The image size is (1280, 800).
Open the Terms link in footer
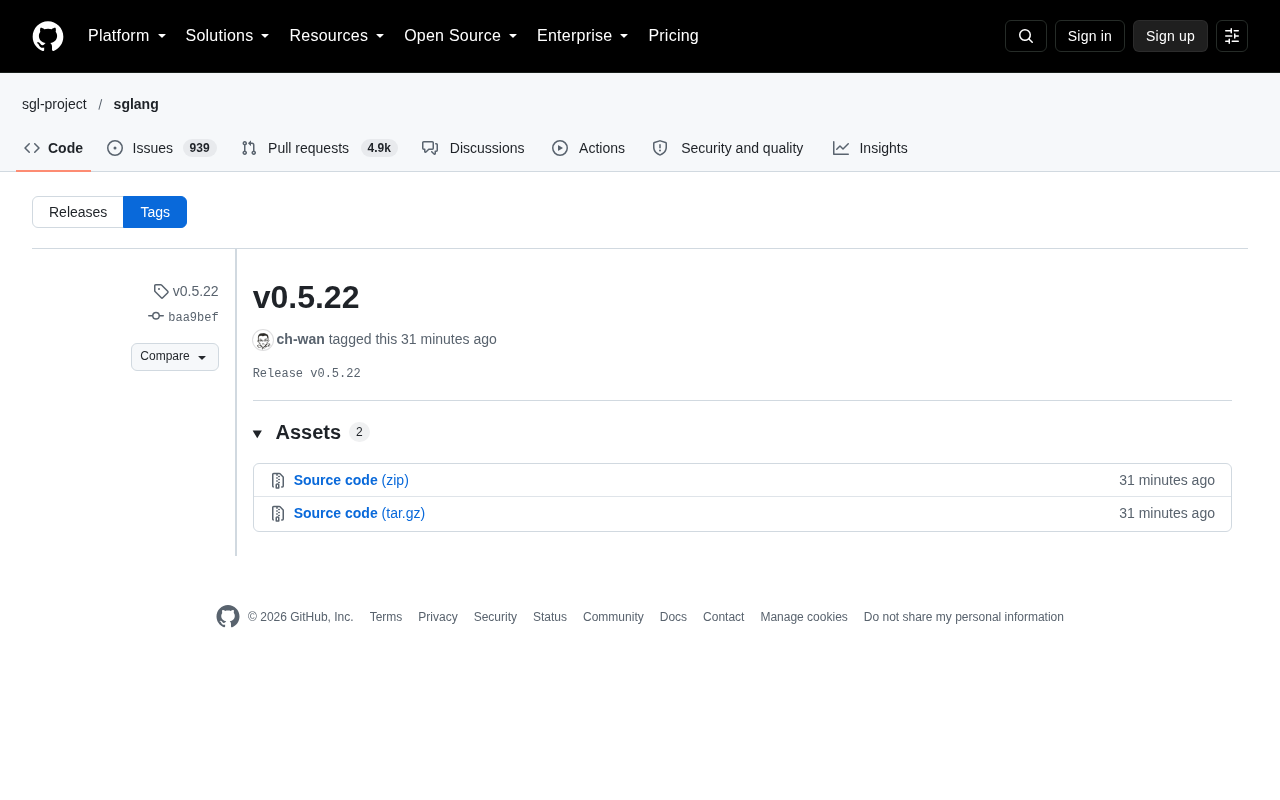pos(386,617)
